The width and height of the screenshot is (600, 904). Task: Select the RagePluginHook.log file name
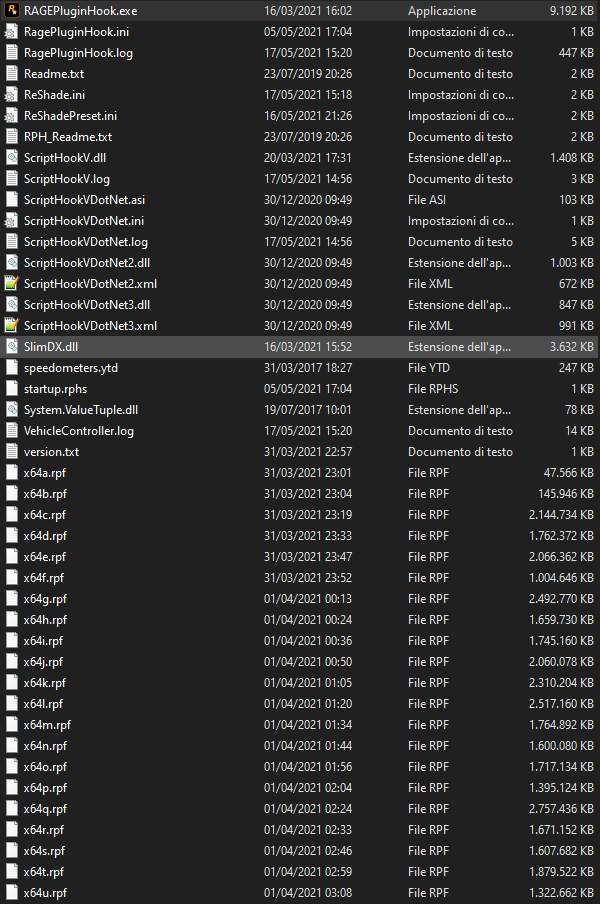(x=77, y=53)
